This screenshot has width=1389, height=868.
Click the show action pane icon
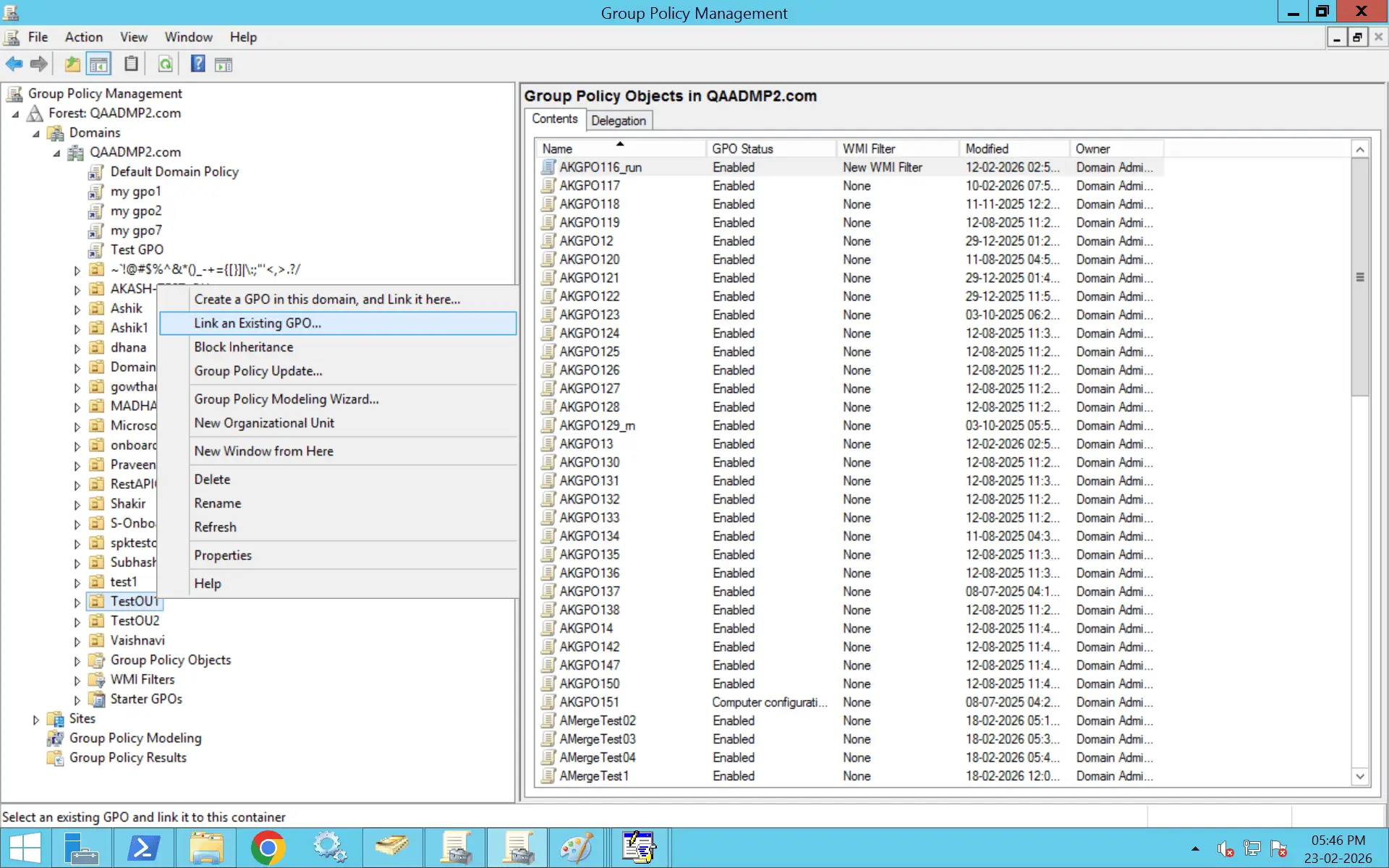pos(223,64)
